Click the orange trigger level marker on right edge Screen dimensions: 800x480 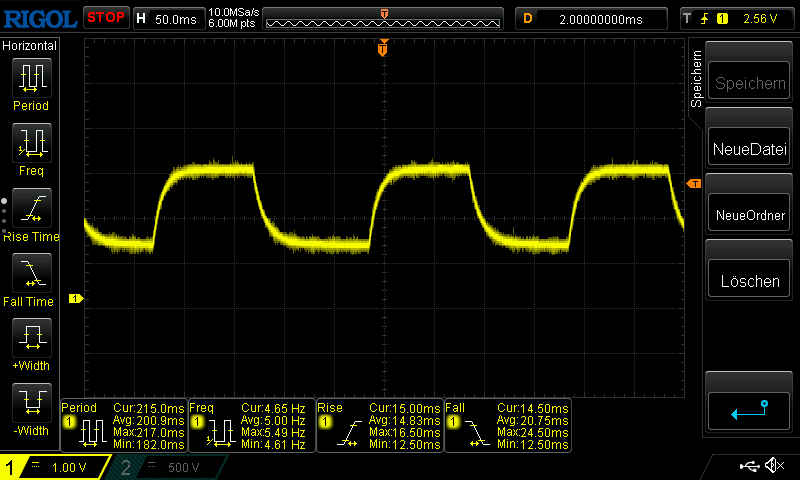coord(694,184)
